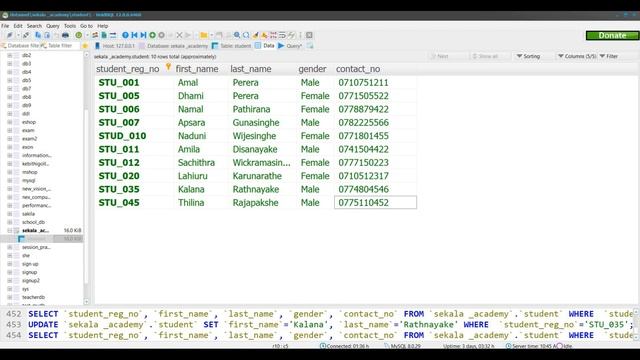Select contact number cell 0775110452

[375, 202]
